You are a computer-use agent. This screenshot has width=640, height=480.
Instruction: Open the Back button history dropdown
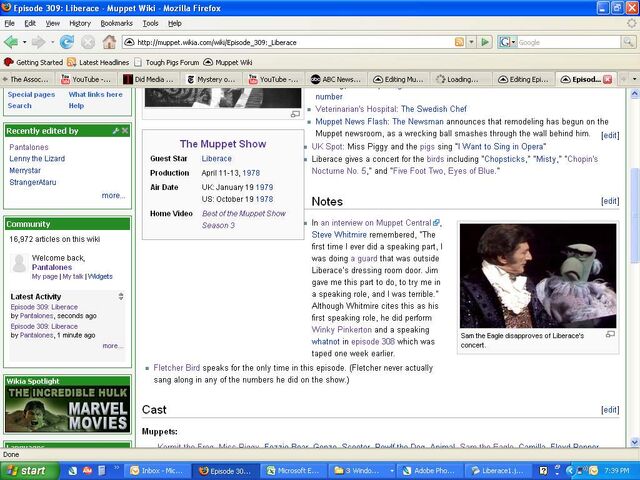coord(24,42)
